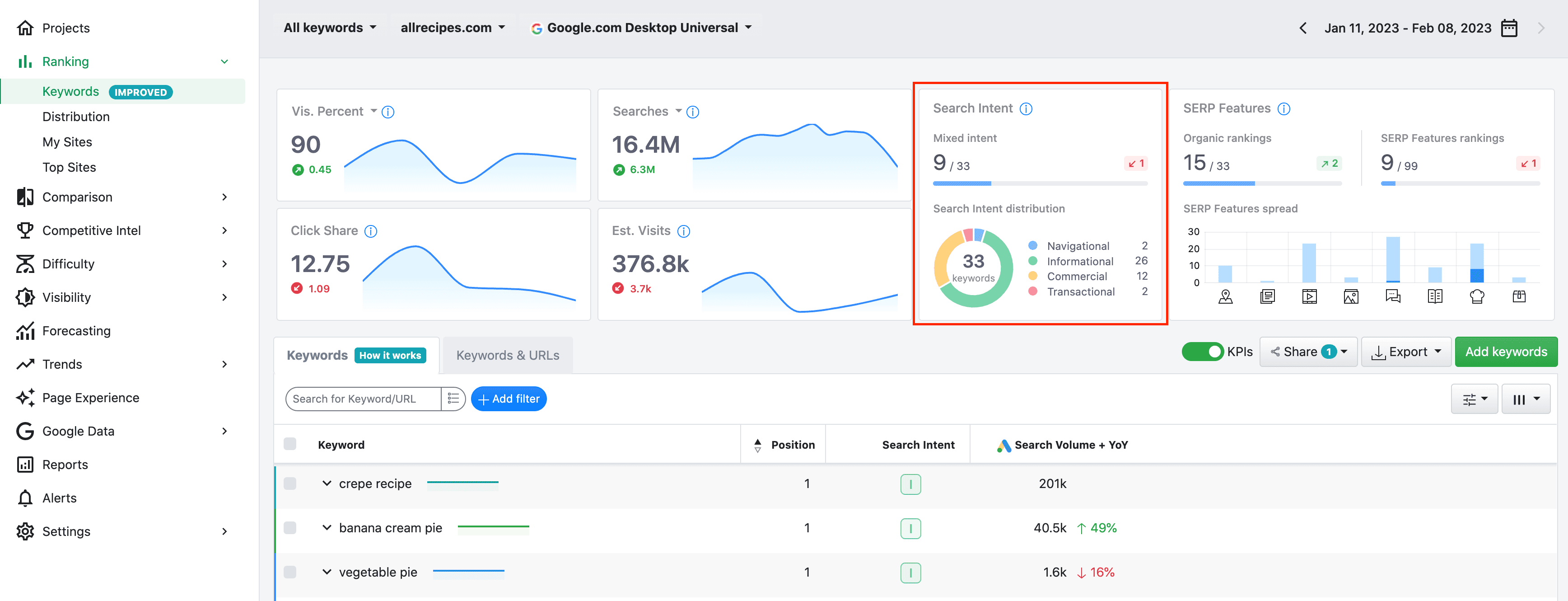Viewport: 1568px width, 601px height.
Task: Click the video SERP feature icon
Action: (x=1309, y=296)
